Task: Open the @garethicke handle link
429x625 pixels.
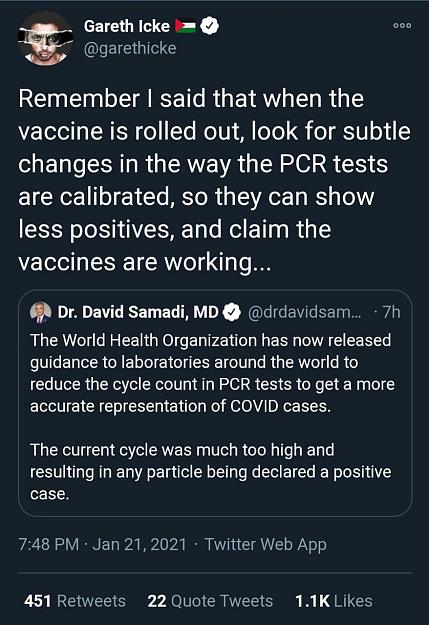Action: tap(130, 48)
